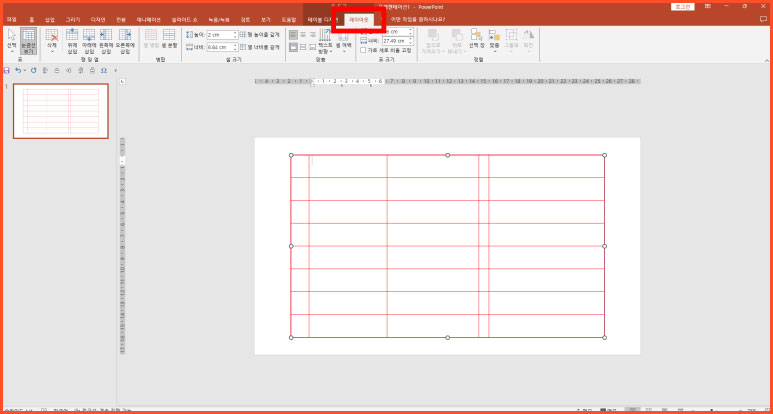Image resolution: width=773 pixels, height=414 pixels.
Task: Increase table width with stepper arrow
Action: pyautogui.click(x=411, y=39)
